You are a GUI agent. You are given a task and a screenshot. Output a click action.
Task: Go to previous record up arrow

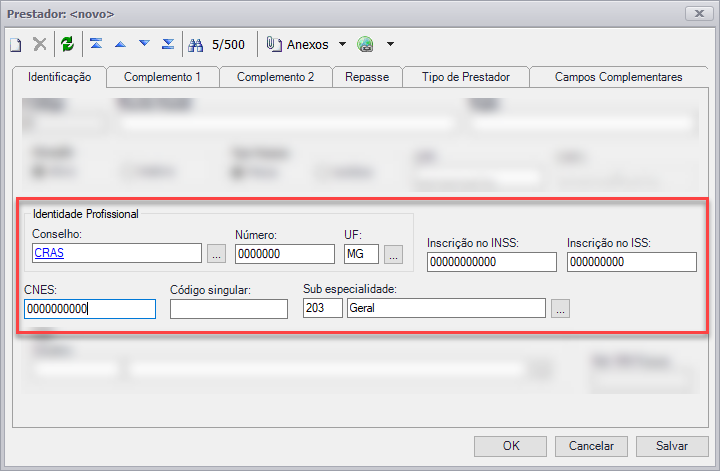[120, 44]
